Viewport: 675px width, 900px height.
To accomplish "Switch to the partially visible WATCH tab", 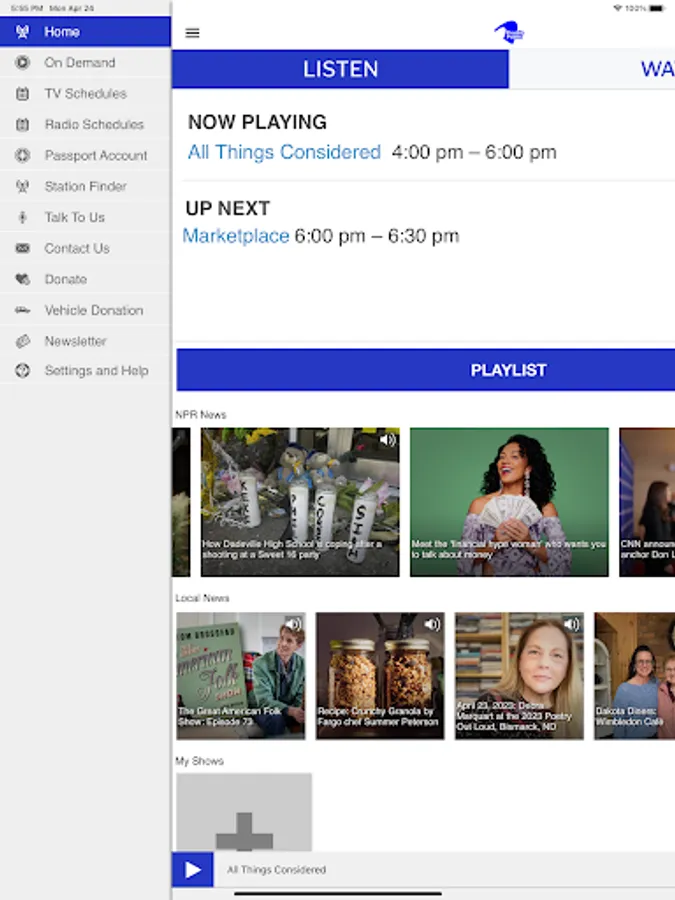I will (592, 69).
